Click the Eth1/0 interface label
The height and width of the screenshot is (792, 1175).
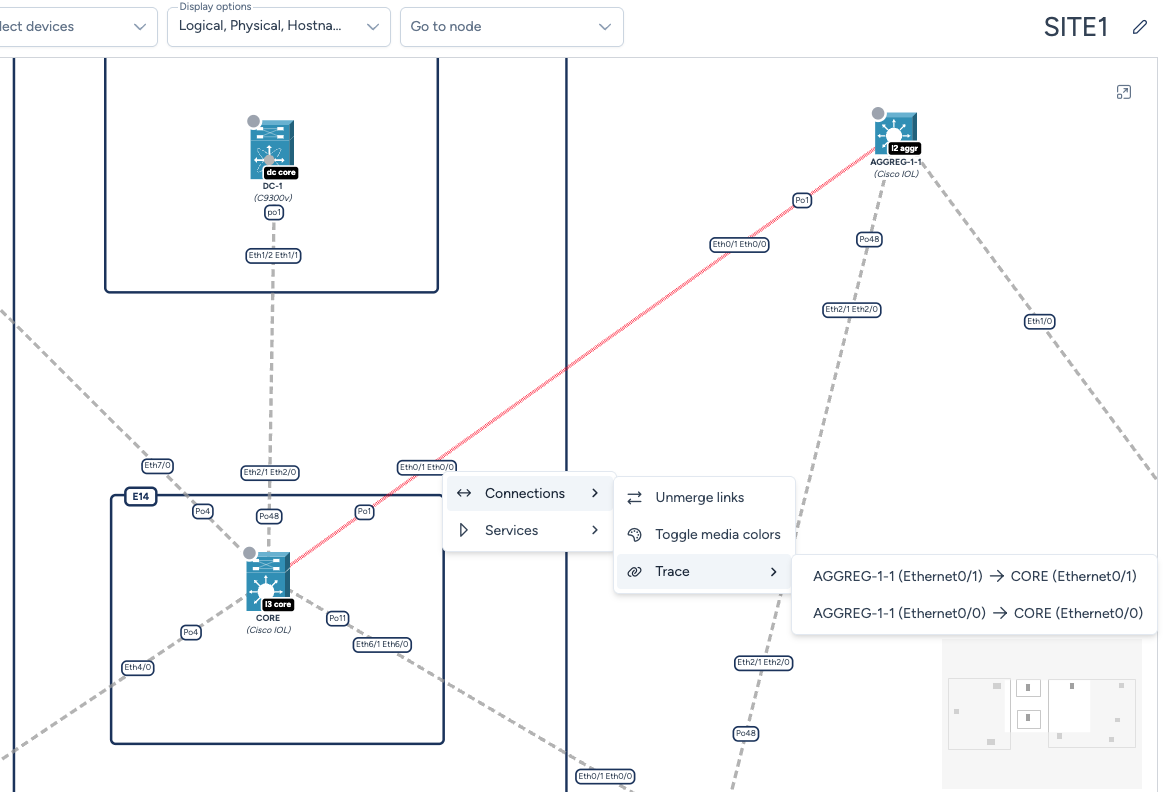[x=1039, y=321]
